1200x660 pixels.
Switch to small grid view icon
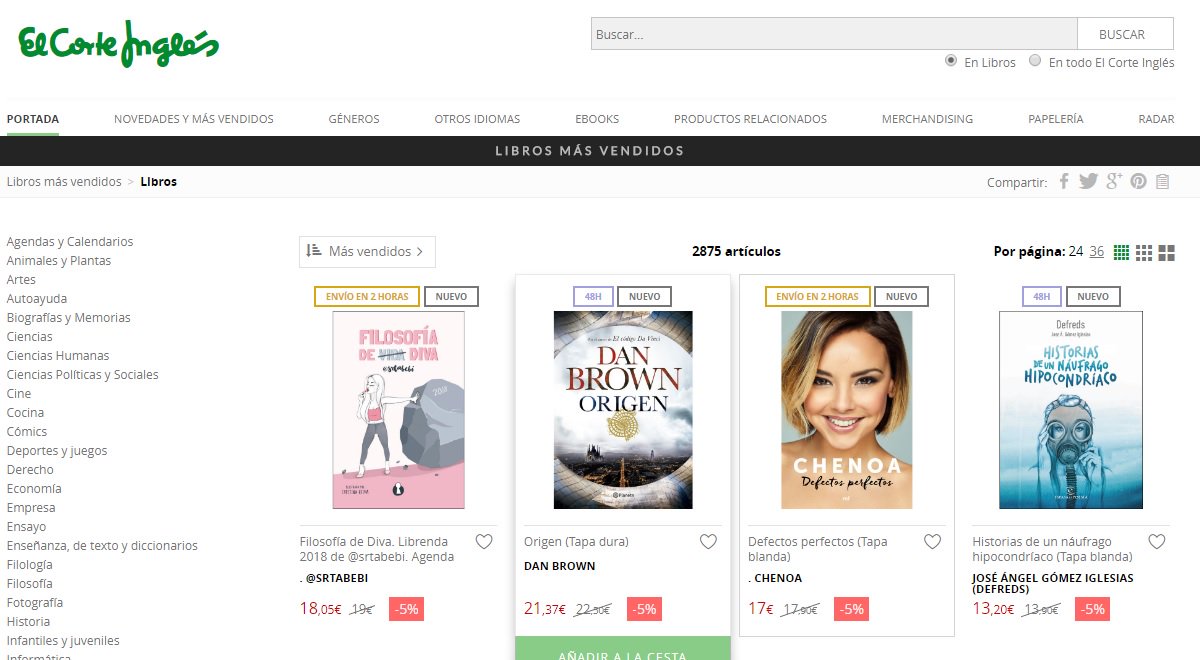click(1121, 252)
